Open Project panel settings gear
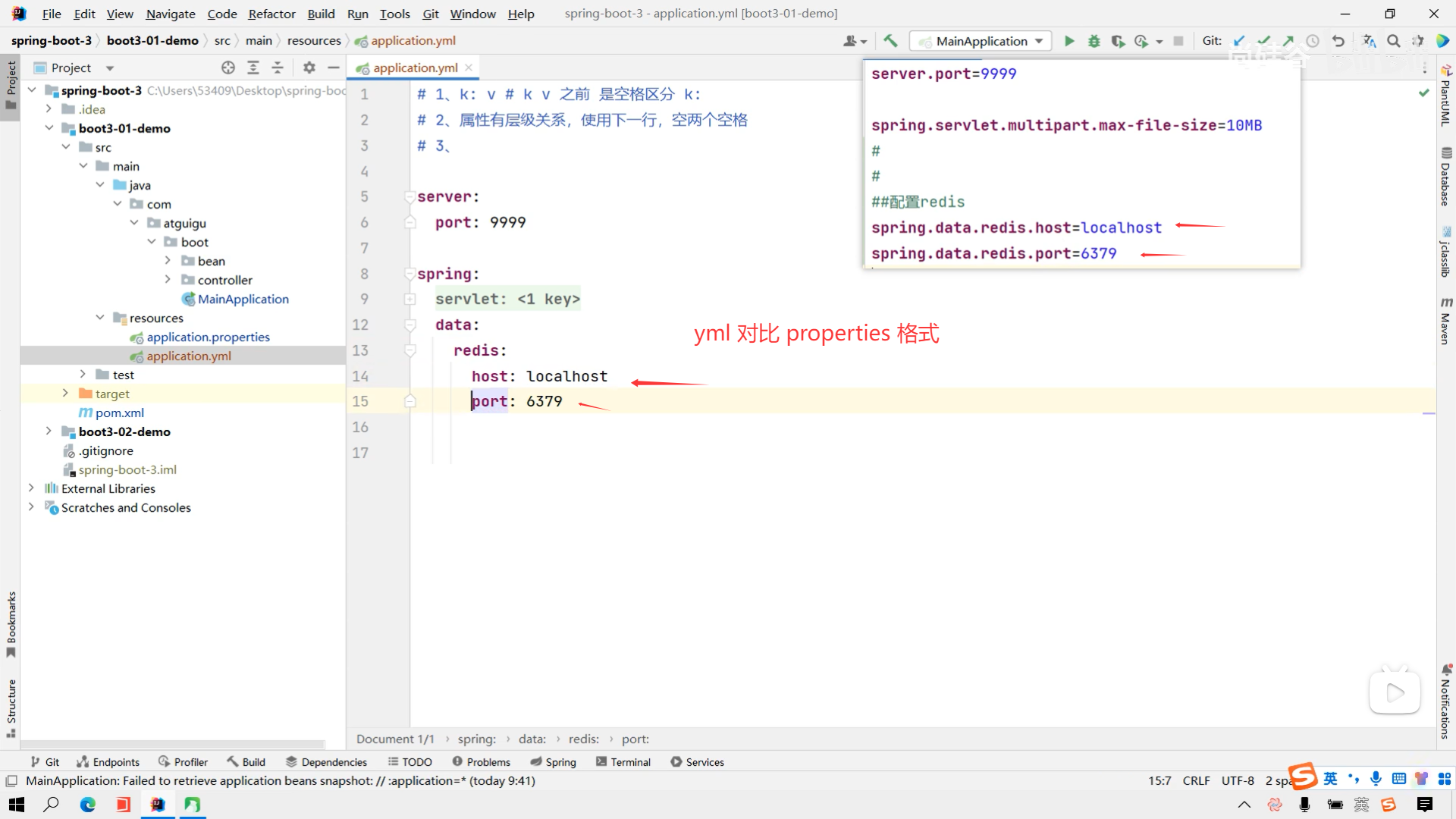 pyautogui.click(x=309, y=67)
